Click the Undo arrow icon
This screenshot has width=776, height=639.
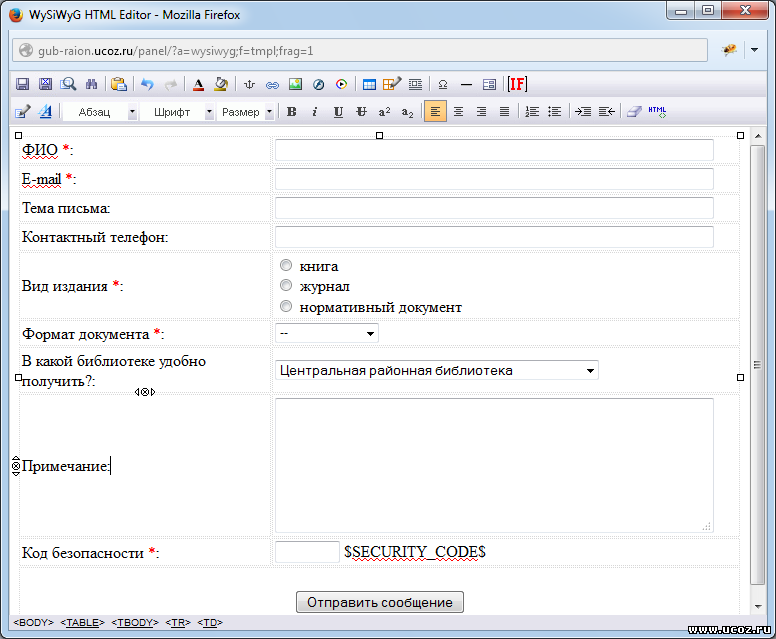[x=148, y=85]
